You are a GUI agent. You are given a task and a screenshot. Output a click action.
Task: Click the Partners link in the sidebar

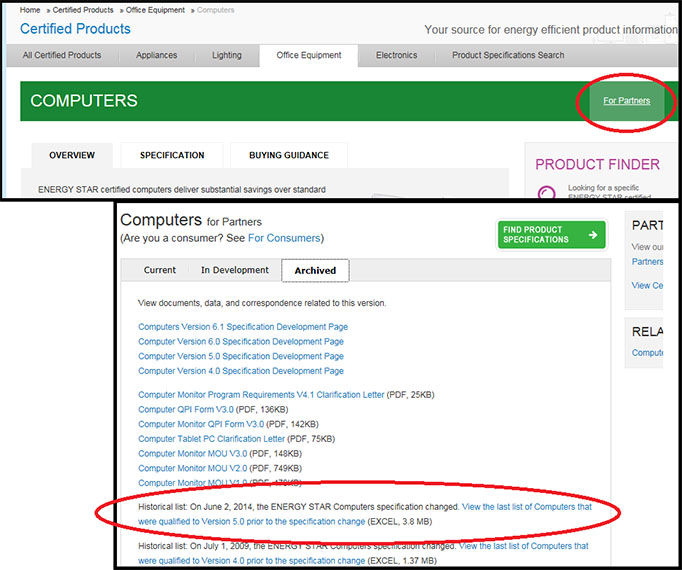647,262
